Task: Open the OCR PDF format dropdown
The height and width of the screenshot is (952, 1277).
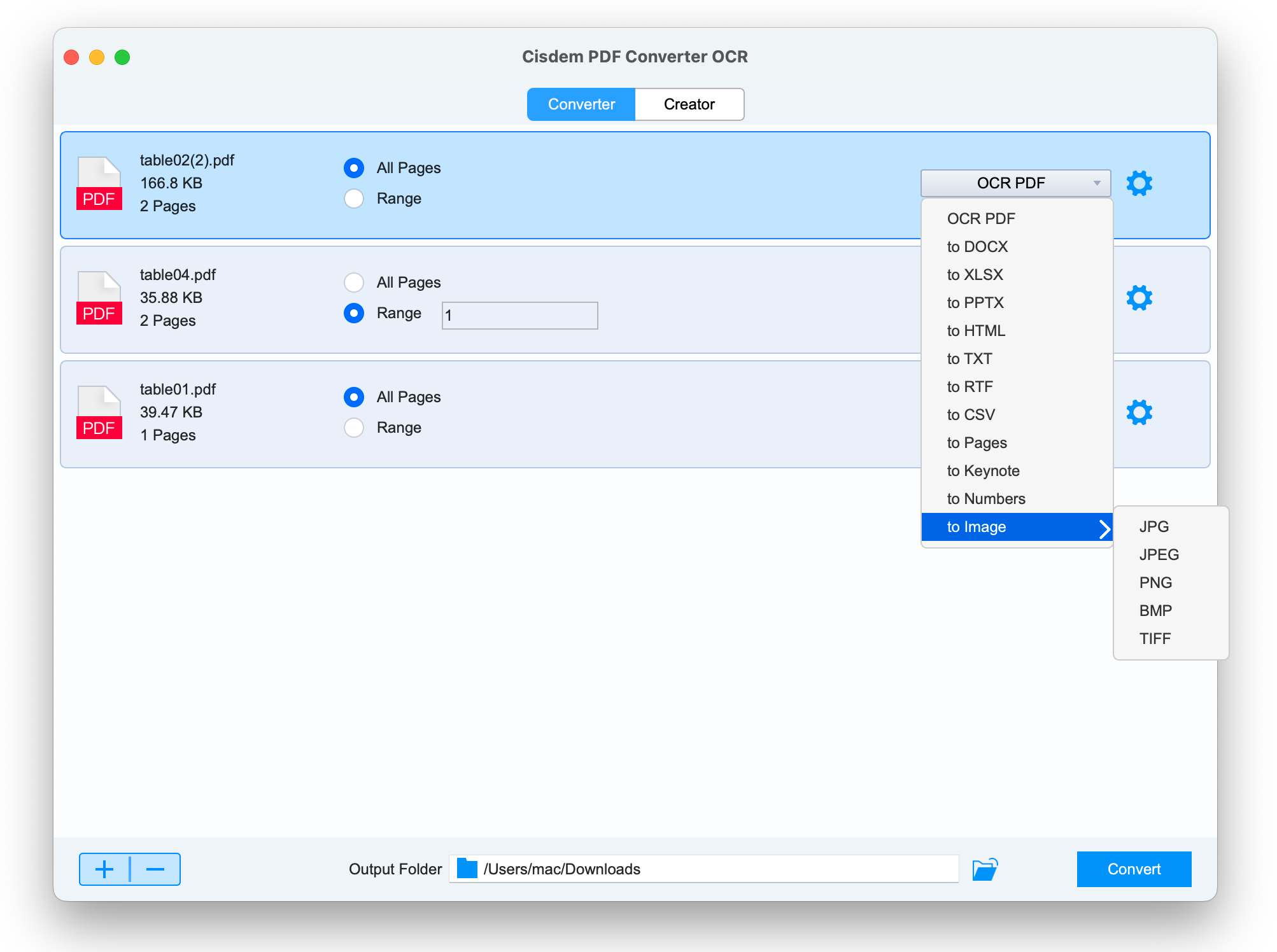Action: pos(1015,183)
